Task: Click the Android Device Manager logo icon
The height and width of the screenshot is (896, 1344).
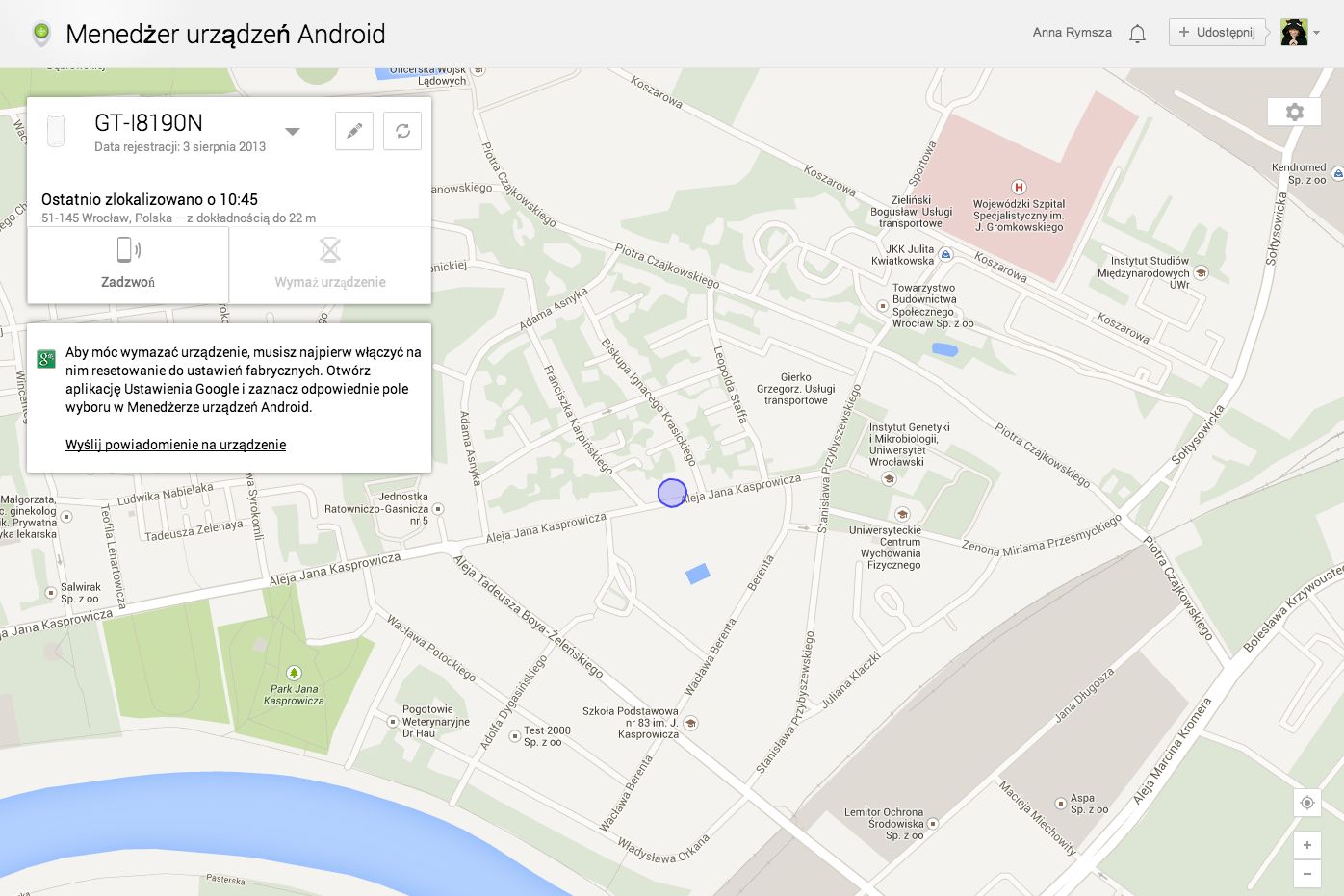Action: point(40,34)
